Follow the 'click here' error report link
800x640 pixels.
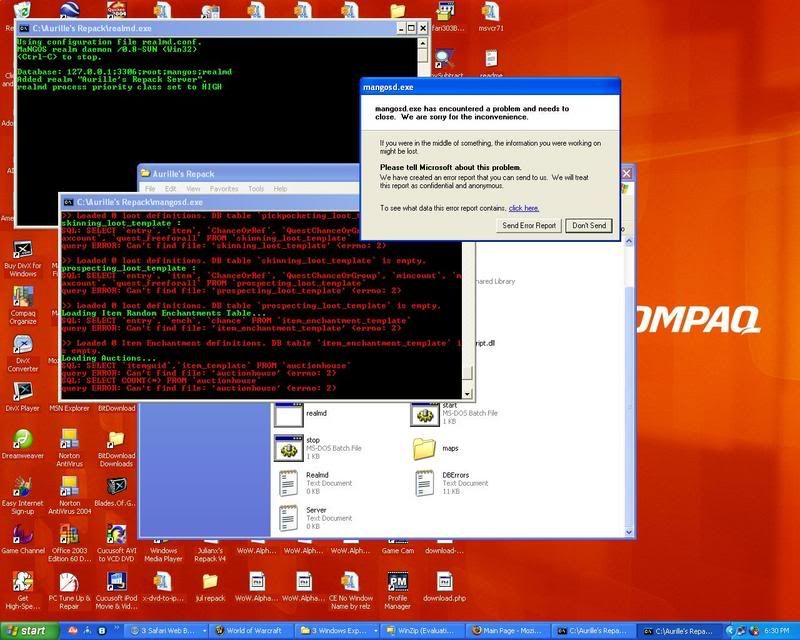(523, 208)
